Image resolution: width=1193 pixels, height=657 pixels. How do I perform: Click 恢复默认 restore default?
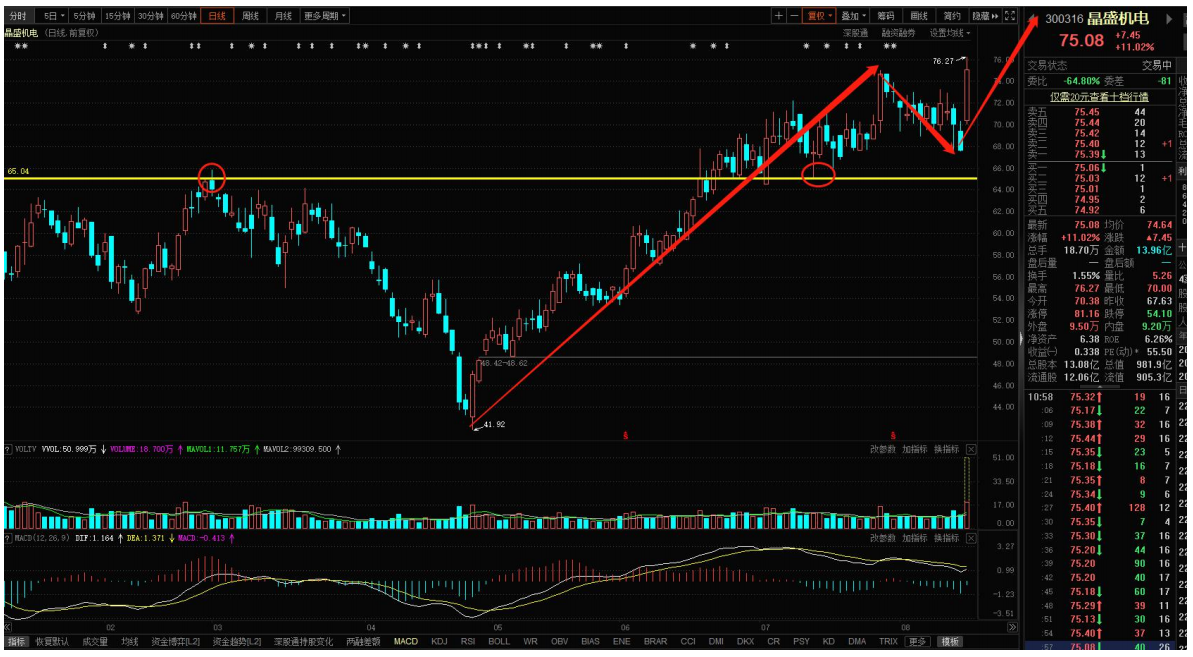[x=52, y=642]
